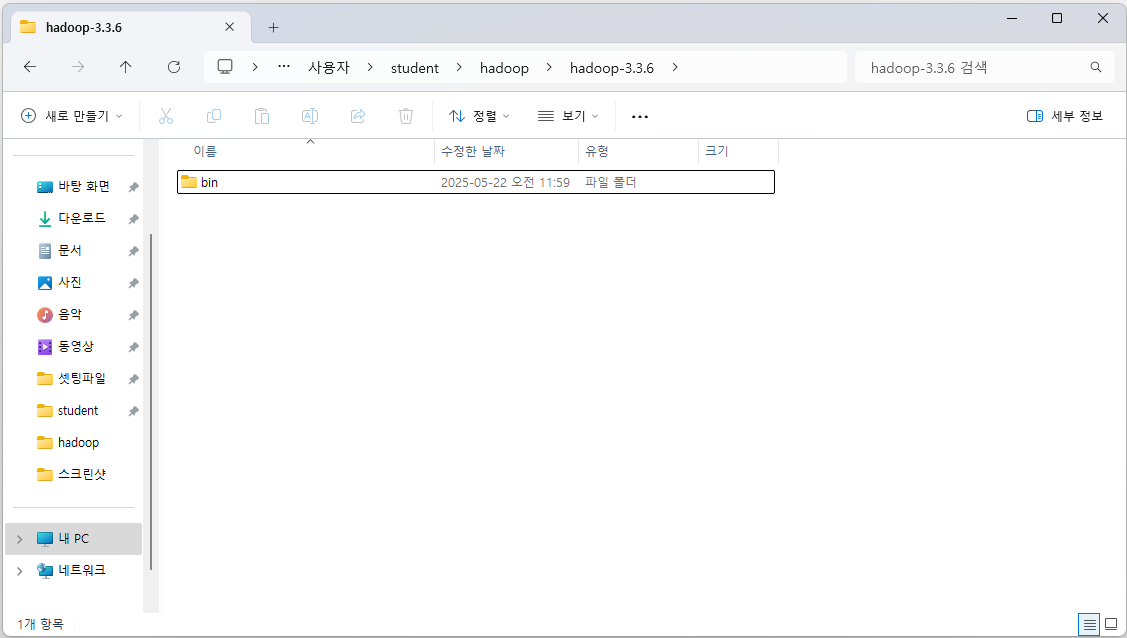Click the Share icon in toolbar
Image resolution: width=1127 pixels, height=638 pixels.
358,116
